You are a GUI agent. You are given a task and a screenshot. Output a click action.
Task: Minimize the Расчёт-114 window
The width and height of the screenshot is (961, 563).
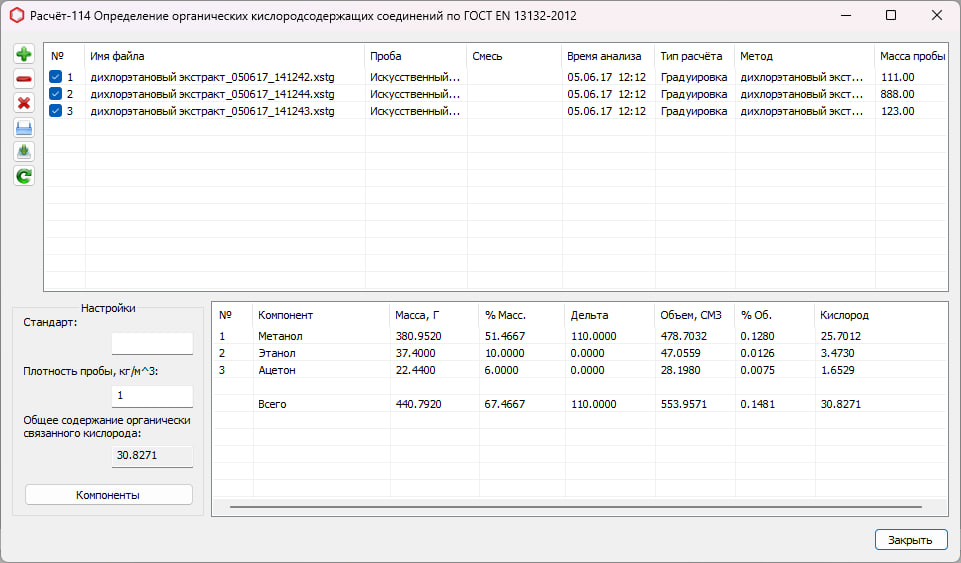[846, 15]
